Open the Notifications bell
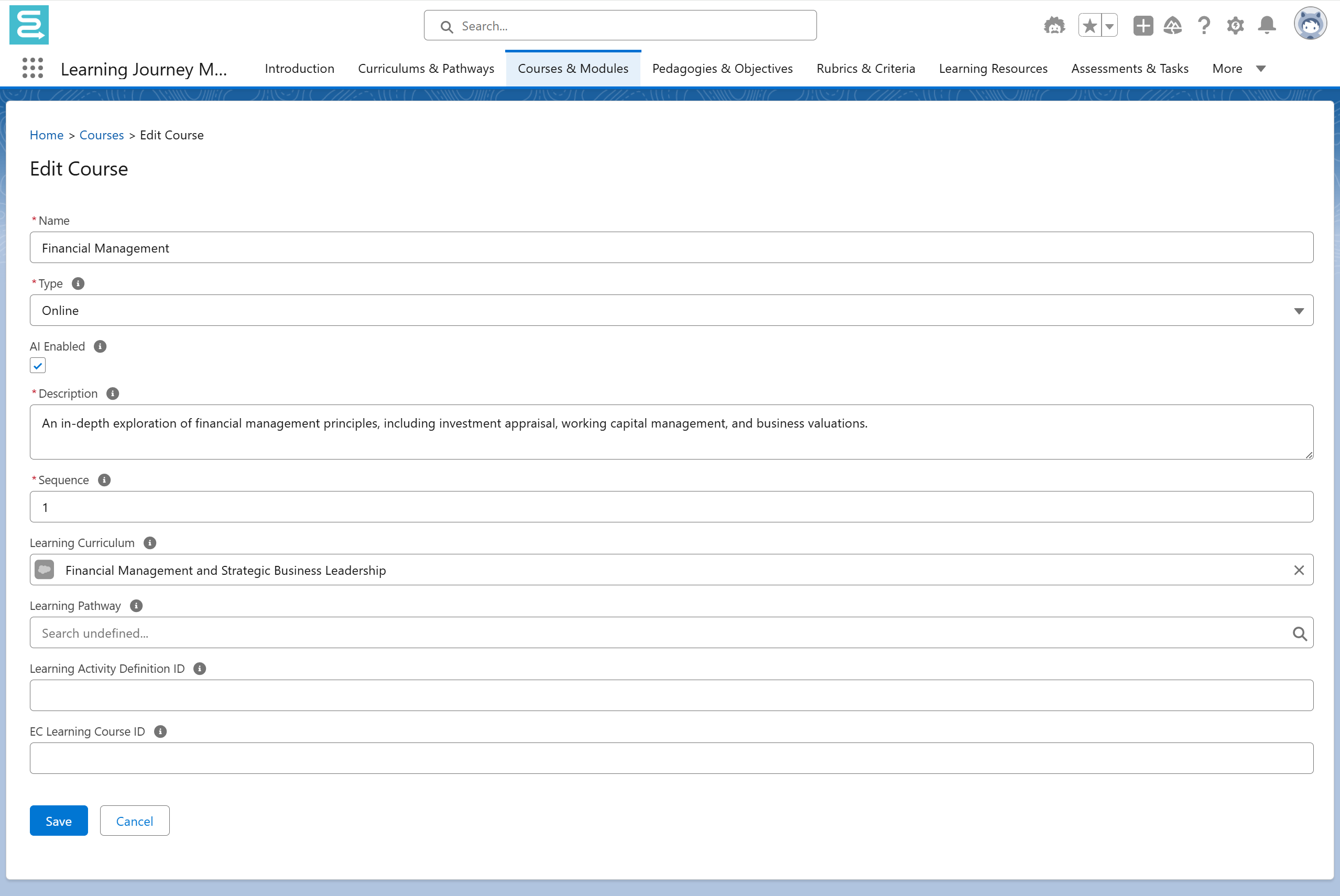This screenshot has height=896, width=1340. (x=1267, y=26)
